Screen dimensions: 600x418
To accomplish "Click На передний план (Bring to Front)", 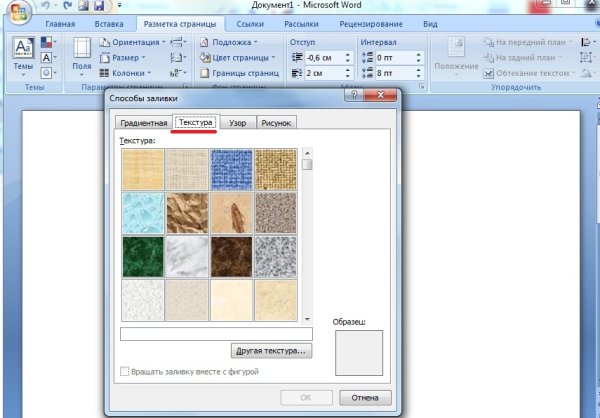I will [527, 43].
